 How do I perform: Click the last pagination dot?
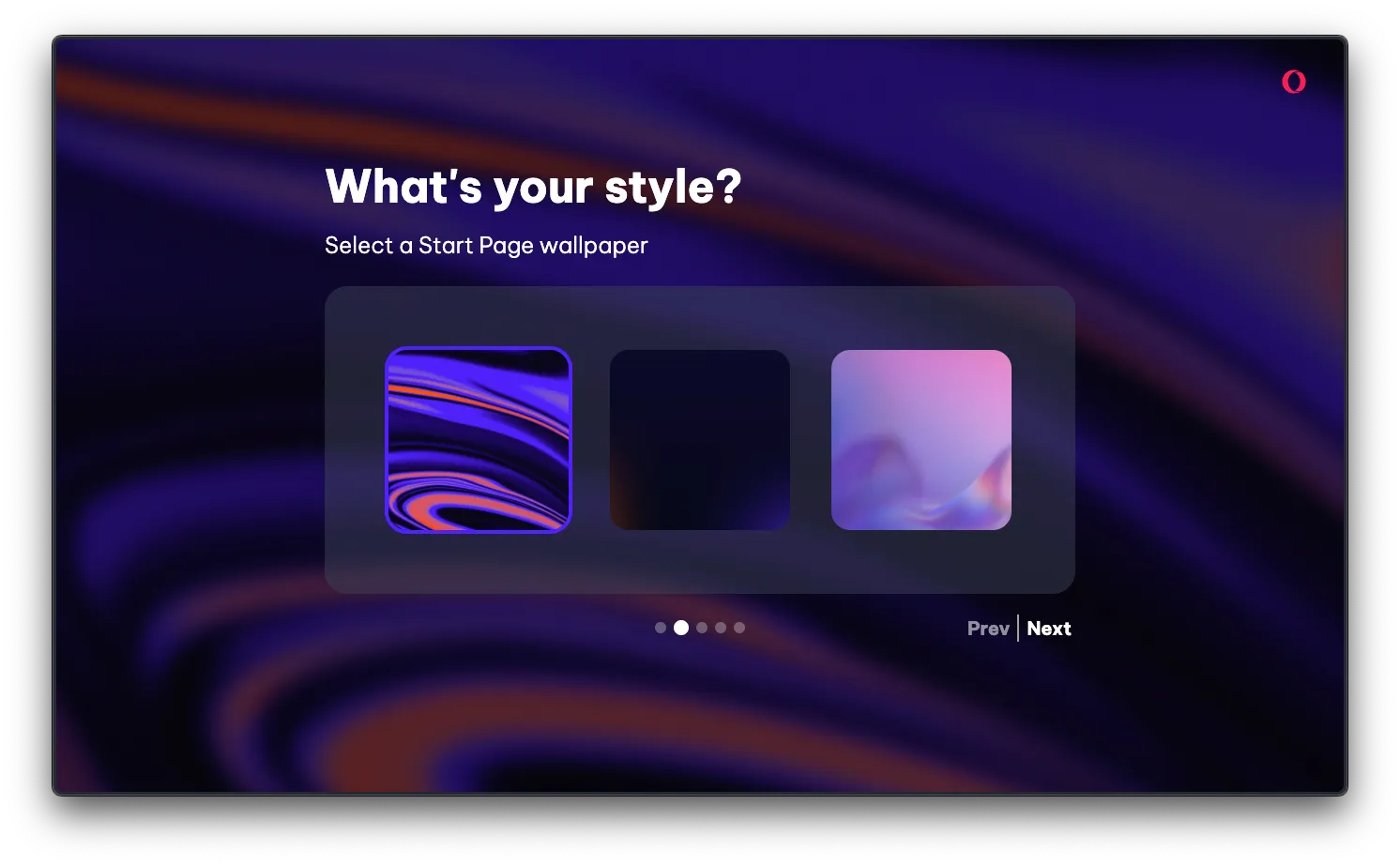(740, 628)
